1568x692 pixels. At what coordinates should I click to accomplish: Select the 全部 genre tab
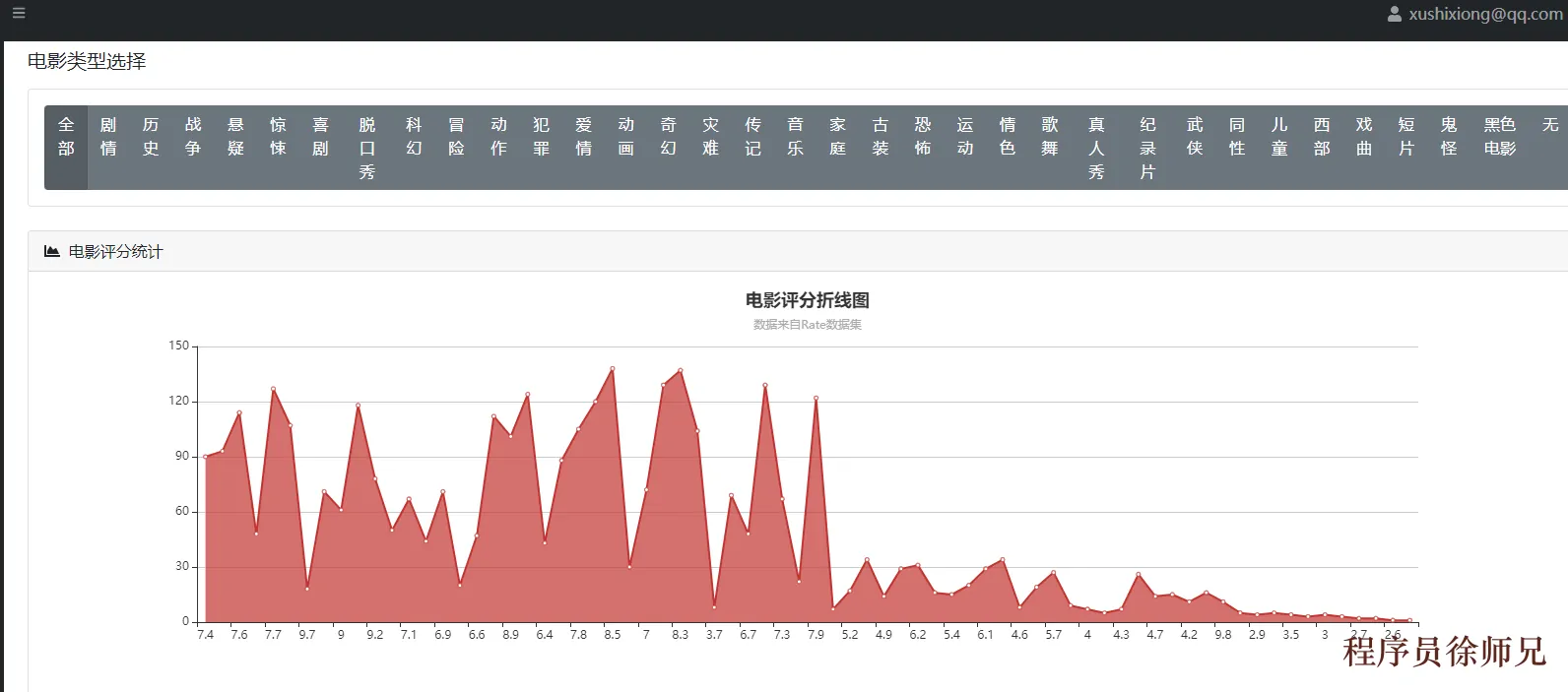(66, 148)
